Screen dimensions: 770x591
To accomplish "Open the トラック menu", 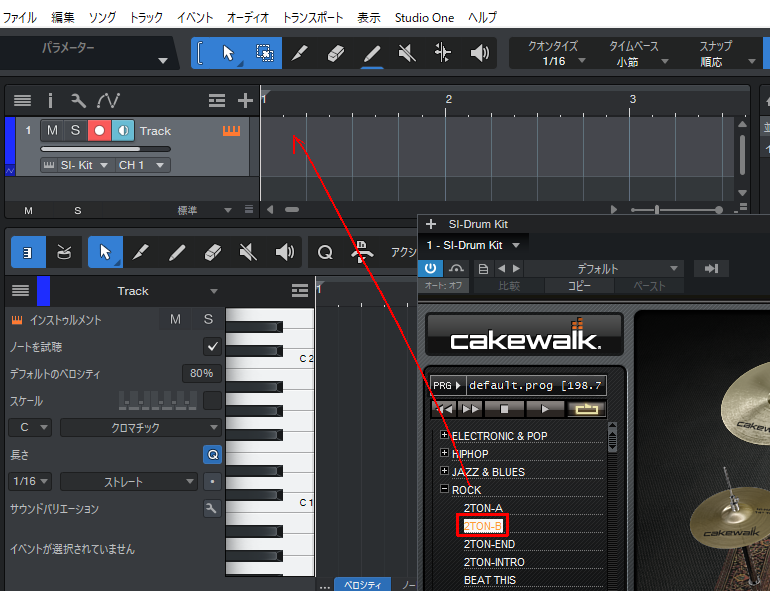I will (146, 18).
